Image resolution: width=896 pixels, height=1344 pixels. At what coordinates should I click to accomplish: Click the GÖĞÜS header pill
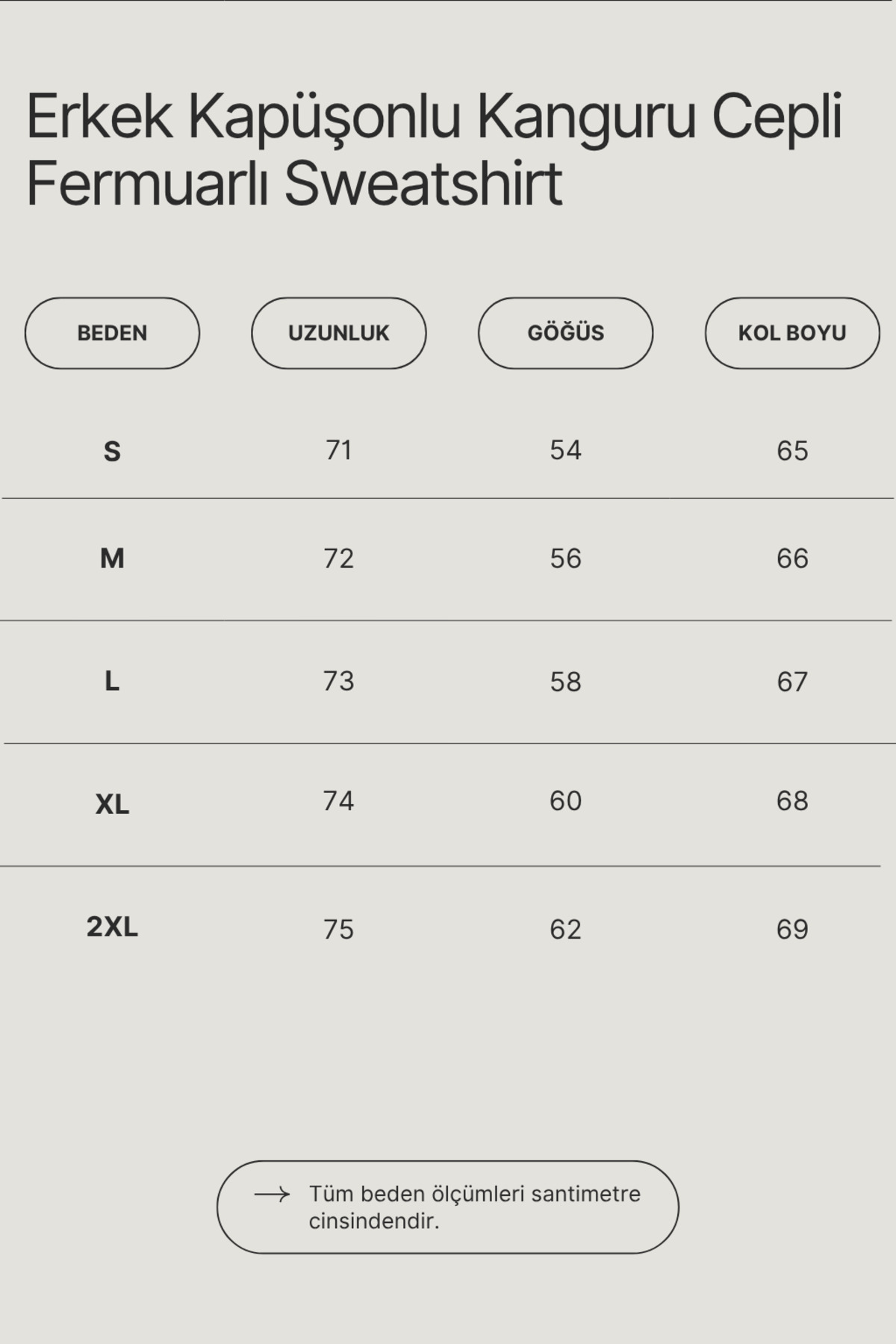click(x=565, y=333)
